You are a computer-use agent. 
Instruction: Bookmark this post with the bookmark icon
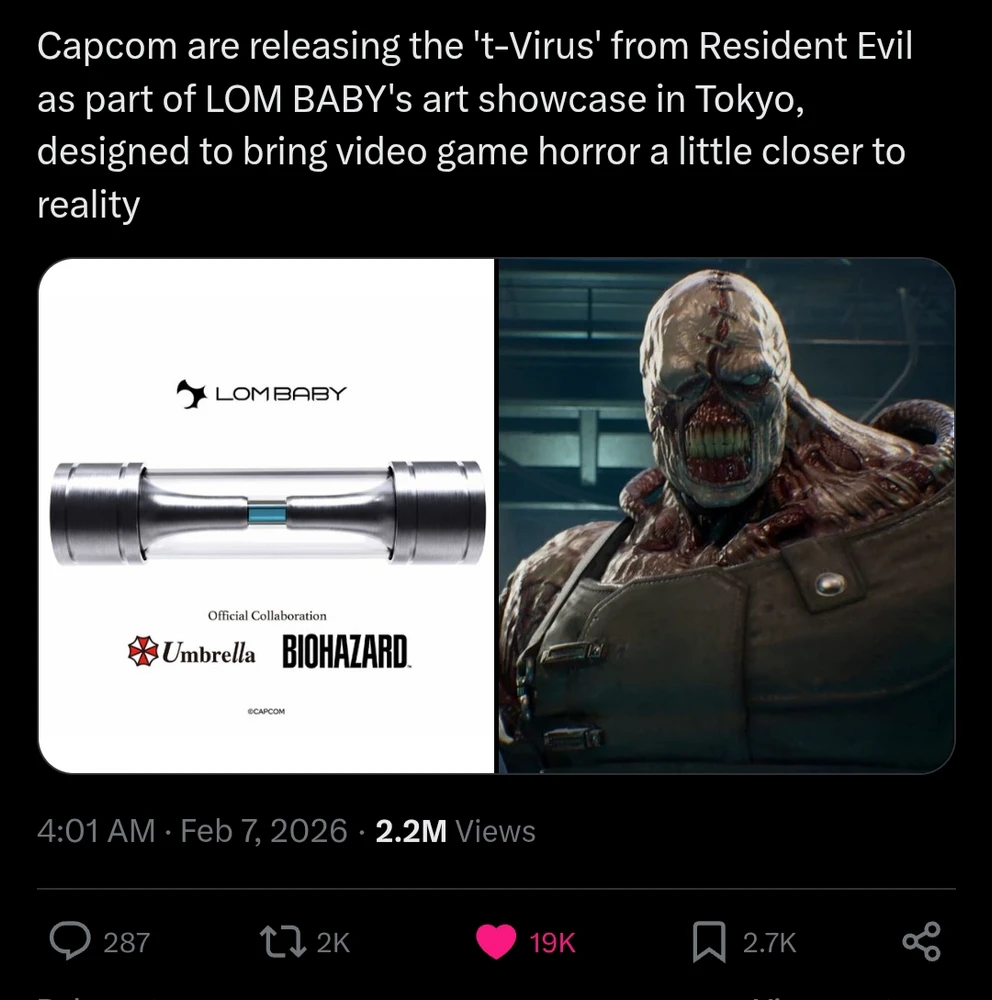tap(709, 942)
